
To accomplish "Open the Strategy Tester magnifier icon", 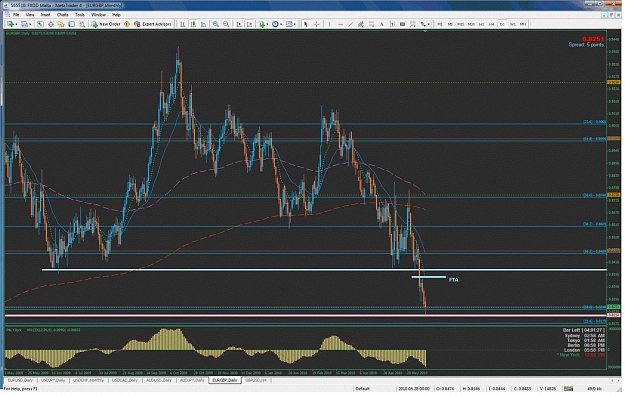I will coord(82,24).
